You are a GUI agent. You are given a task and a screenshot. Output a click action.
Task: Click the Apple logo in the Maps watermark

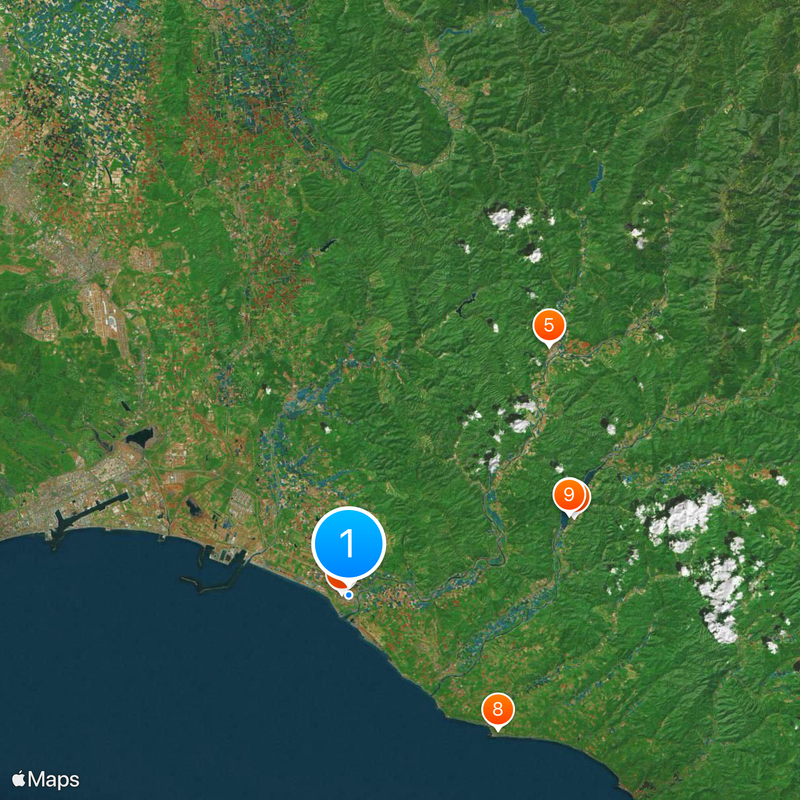pyautogui.click(x=19, y=779)
